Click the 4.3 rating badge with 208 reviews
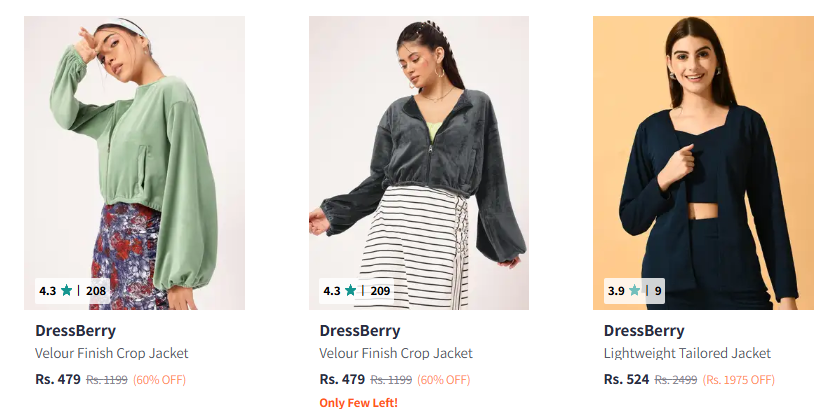This screenshot has height=409, width=840. tap(73, 291)
